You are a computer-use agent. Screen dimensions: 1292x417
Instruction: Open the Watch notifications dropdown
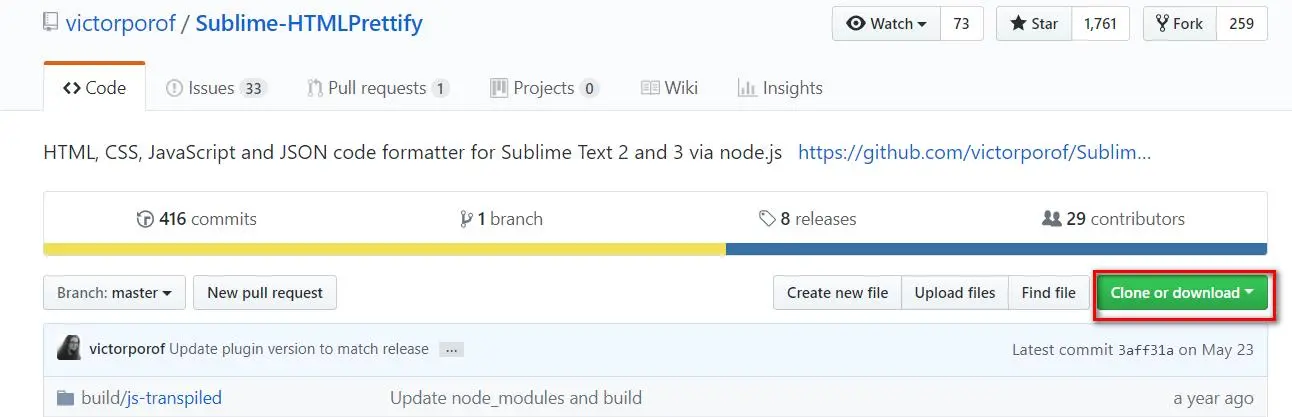886,24
